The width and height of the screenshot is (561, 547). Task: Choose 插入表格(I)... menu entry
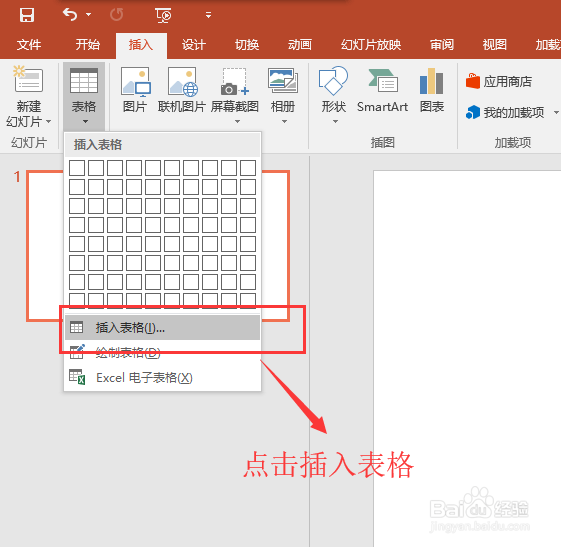click(x=162, y=327)
